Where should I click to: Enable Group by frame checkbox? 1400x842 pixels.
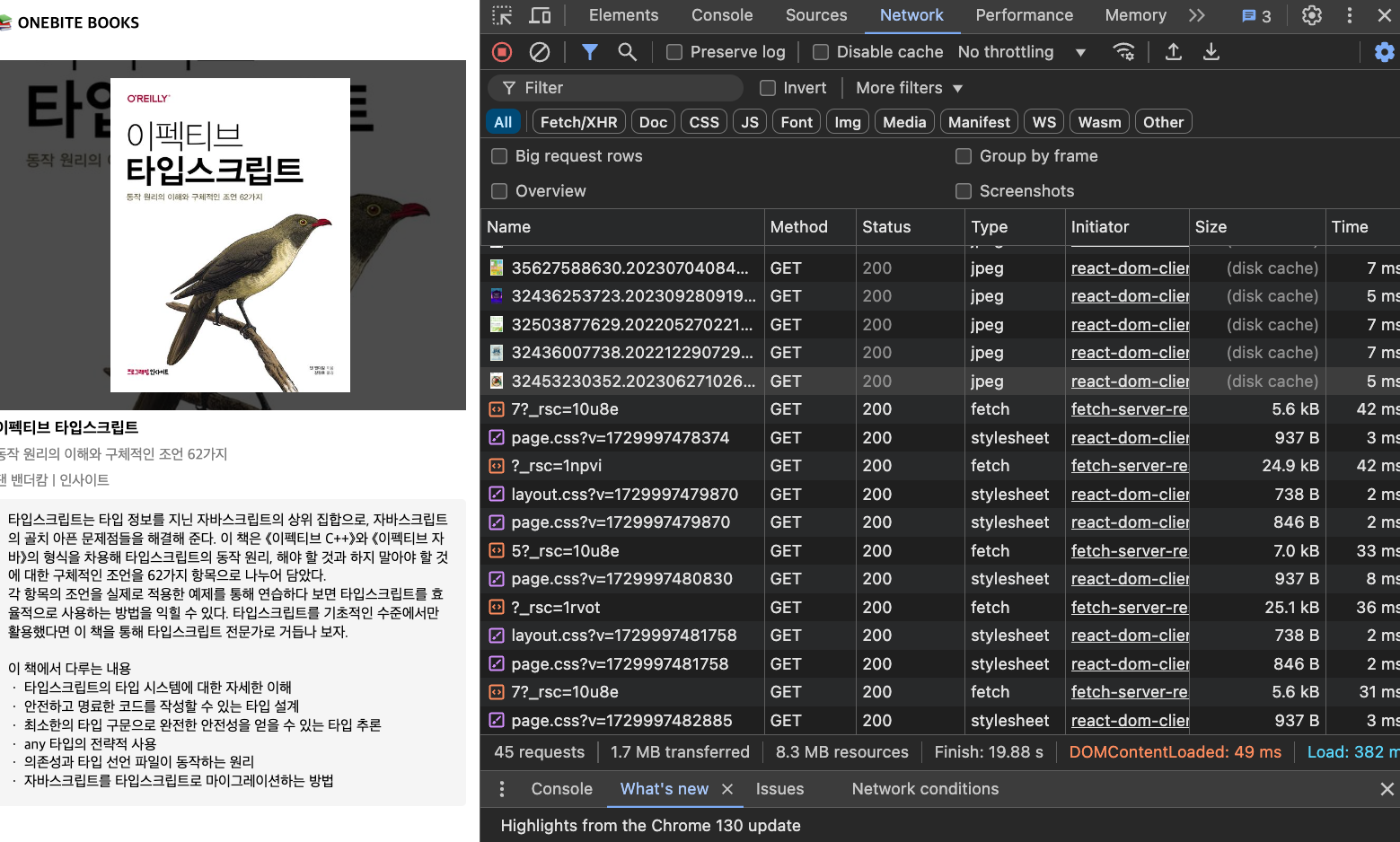click(x=964, y=156)
